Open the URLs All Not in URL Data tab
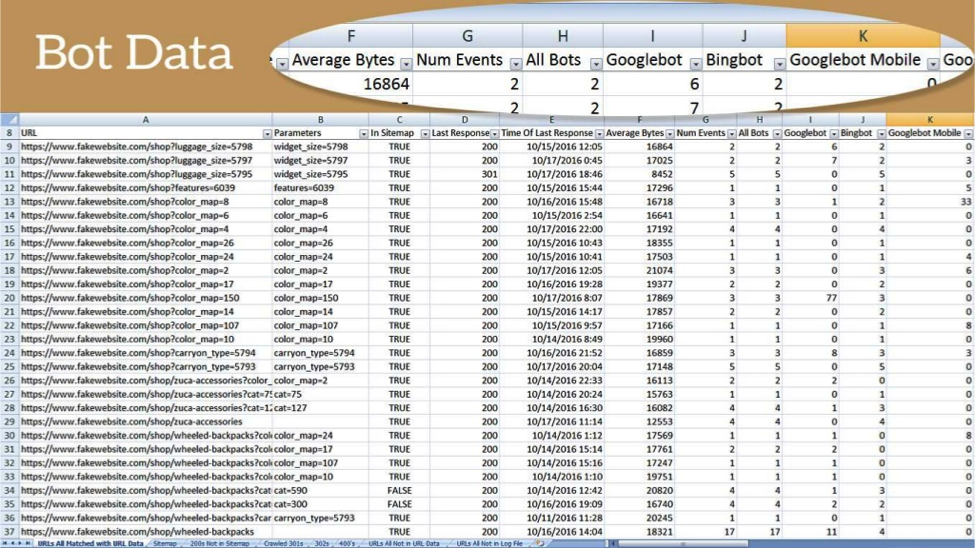Screen dimensions: 975x548 (404, 543)
